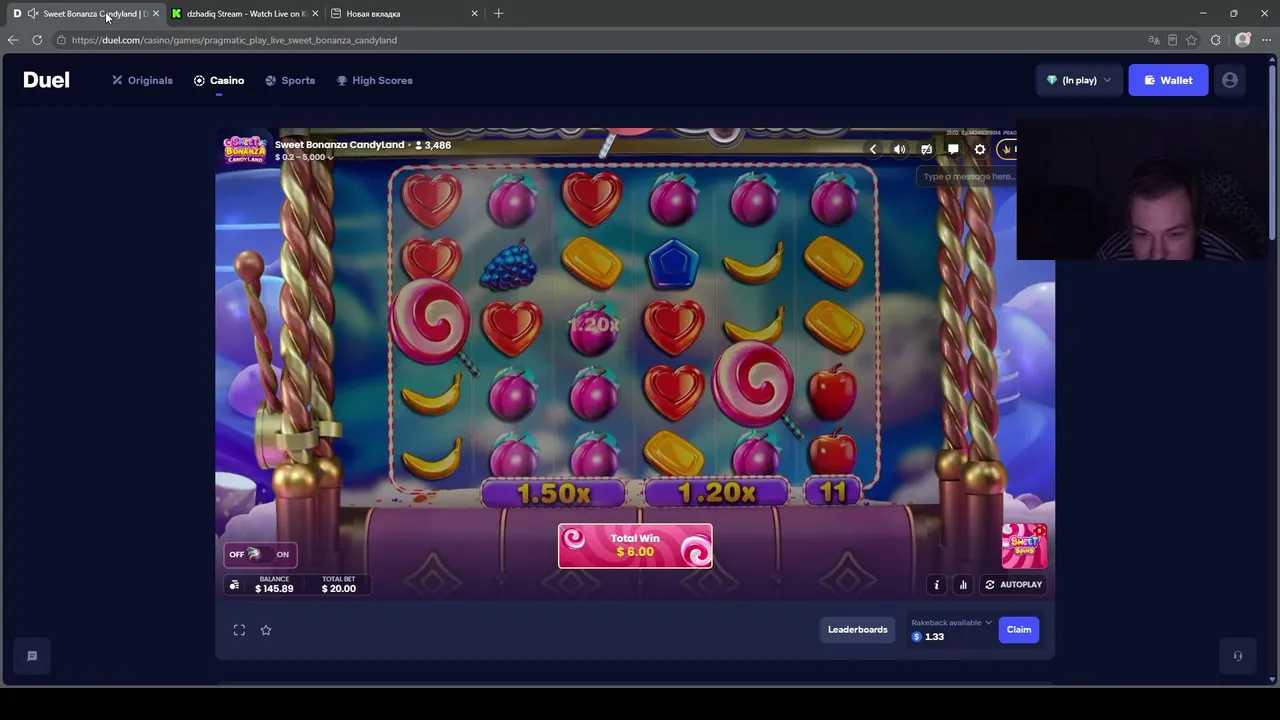The height and width of the screenshot is (720, 1280).
Task: Click the chat message input field
Action: coord(967,177)
